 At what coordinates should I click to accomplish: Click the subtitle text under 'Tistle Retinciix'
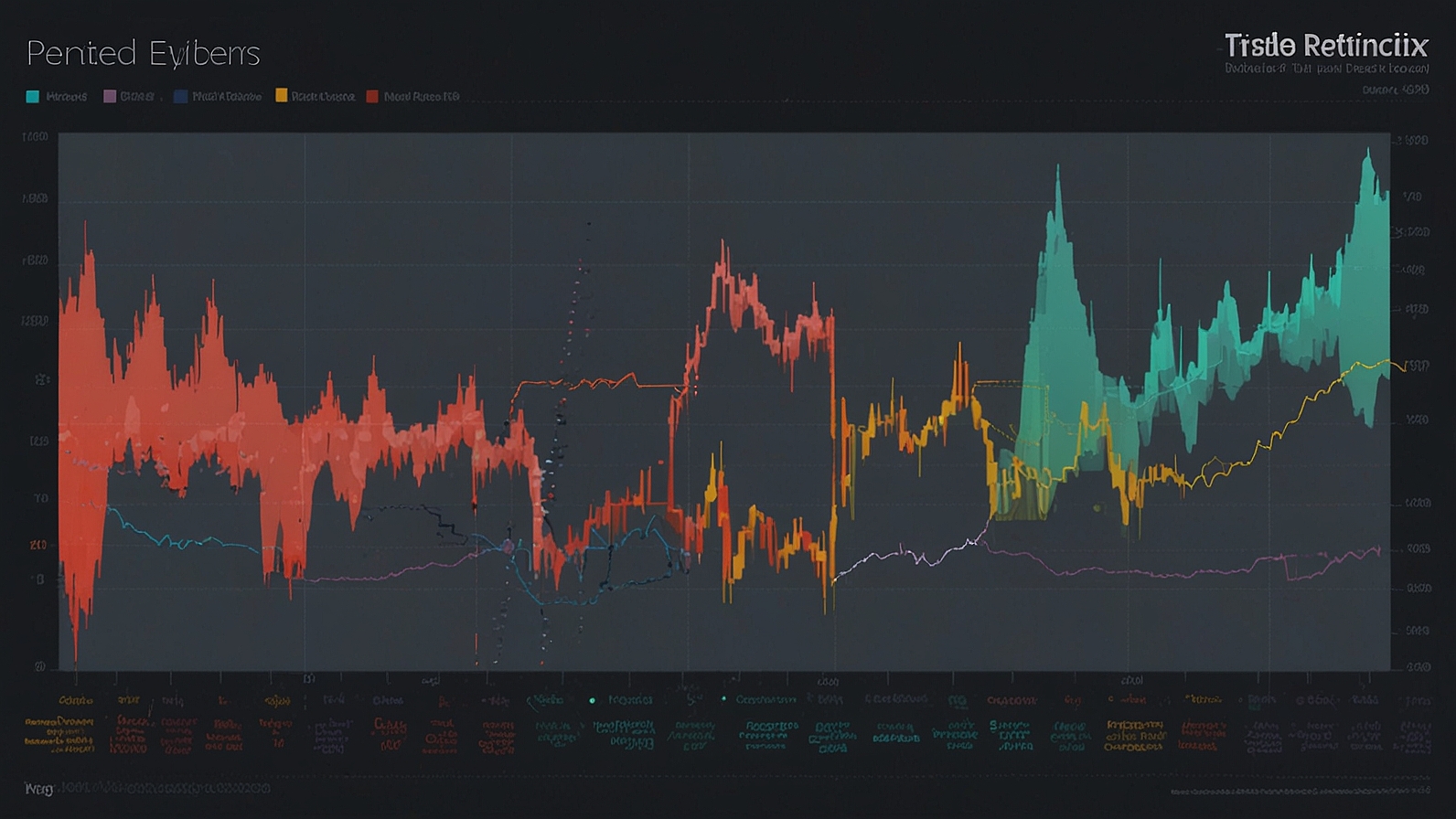(1325, 69)
